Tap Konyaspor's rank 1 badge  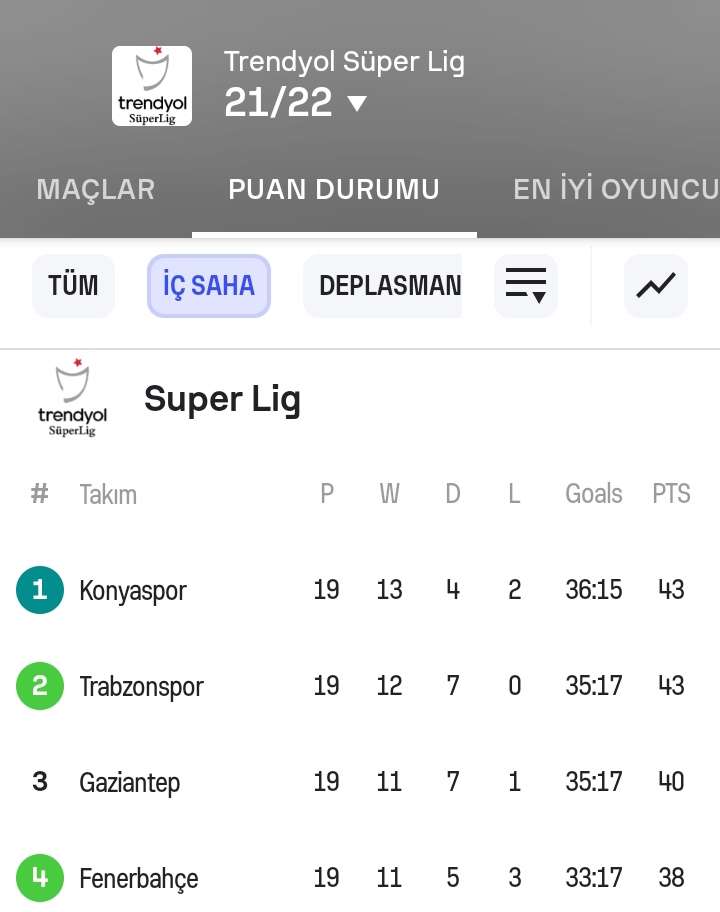point(40,590)
